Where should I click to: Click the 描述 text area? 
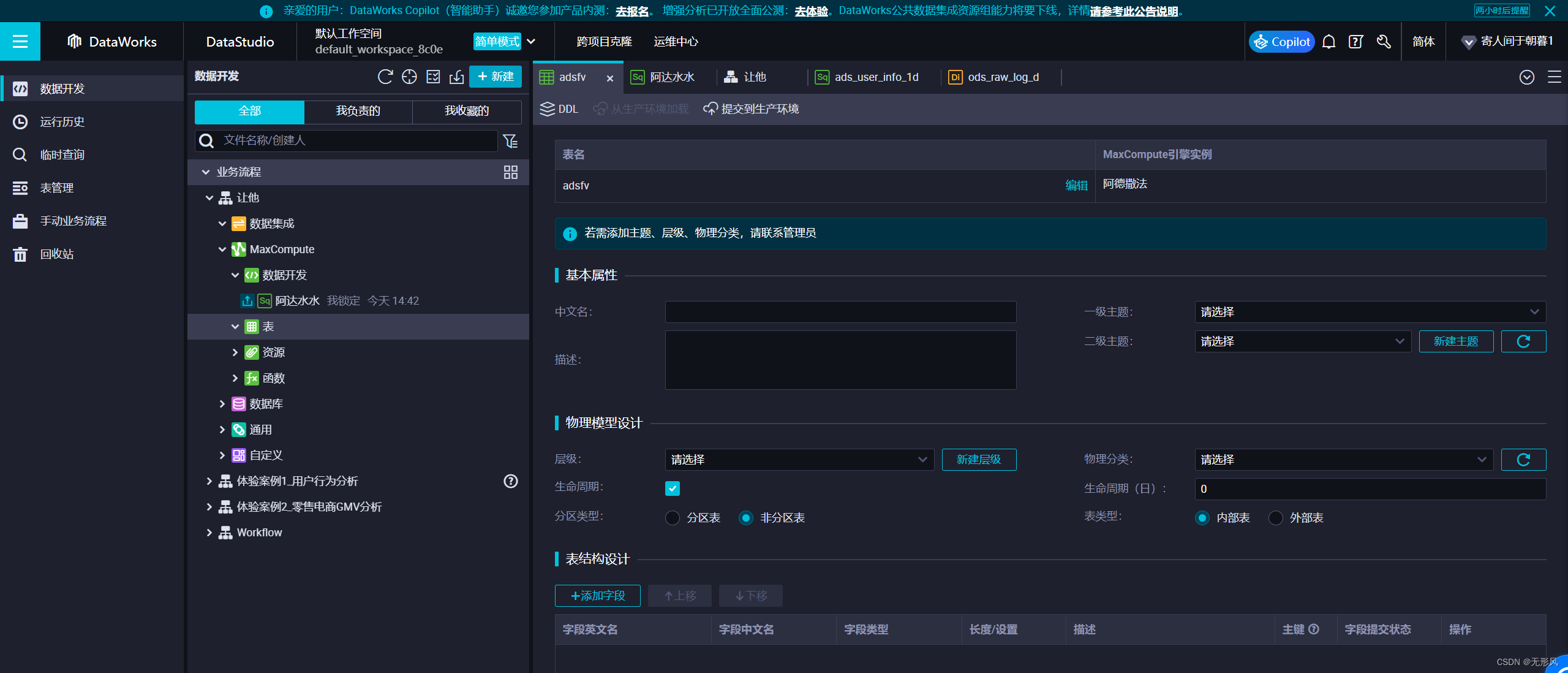(x=840, y=360)
